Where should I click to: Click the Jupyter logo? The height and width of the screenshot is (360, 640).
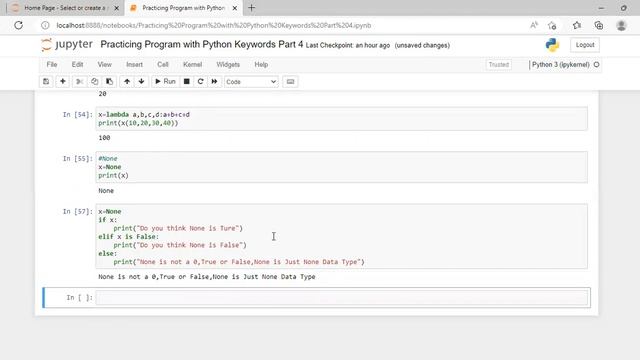[67, 44]
